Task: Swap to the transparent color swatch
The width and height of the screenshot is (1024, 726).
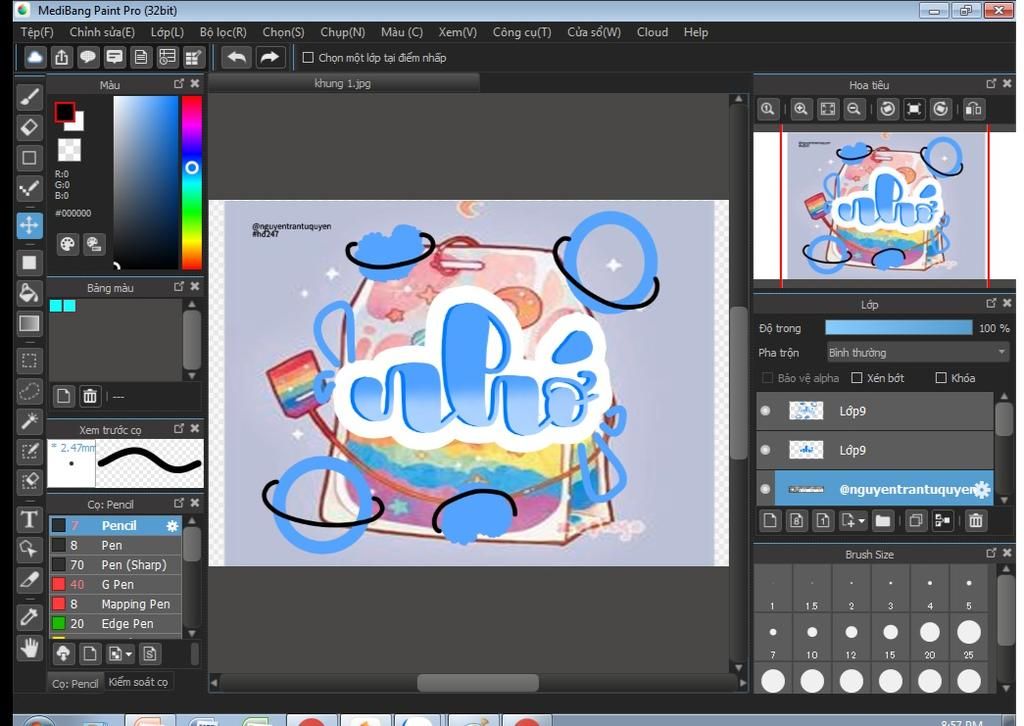Action: click(x=69, y=150)
